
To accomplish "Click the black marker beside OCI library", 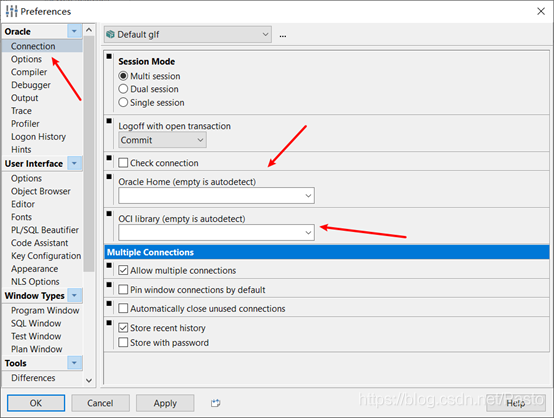I will tap(109, 214).
